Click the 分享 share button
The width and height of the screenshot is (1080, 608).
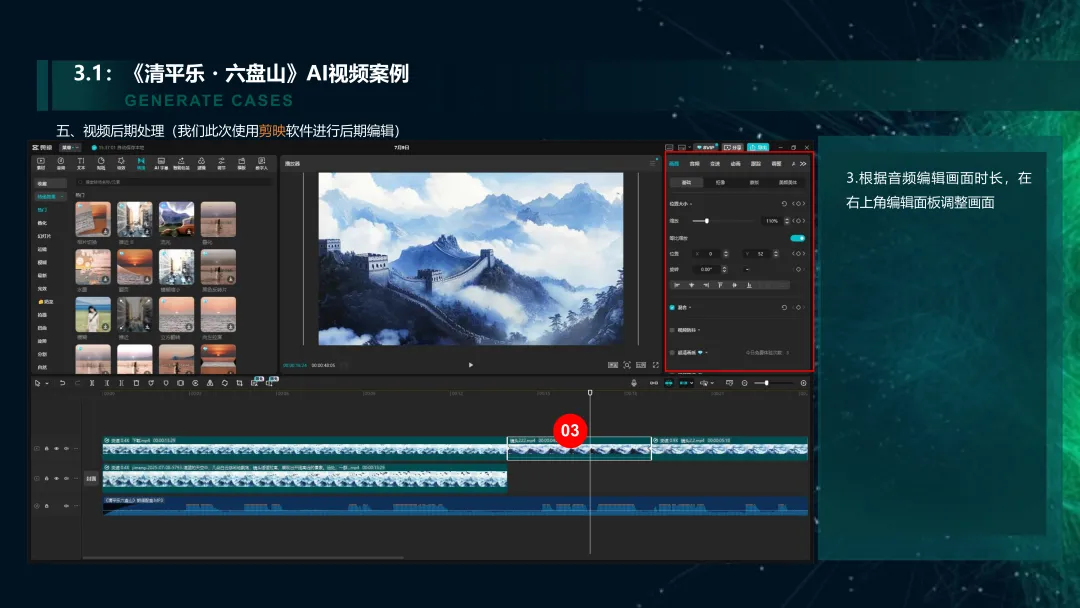pyautogui.click(x=733, y=147)
